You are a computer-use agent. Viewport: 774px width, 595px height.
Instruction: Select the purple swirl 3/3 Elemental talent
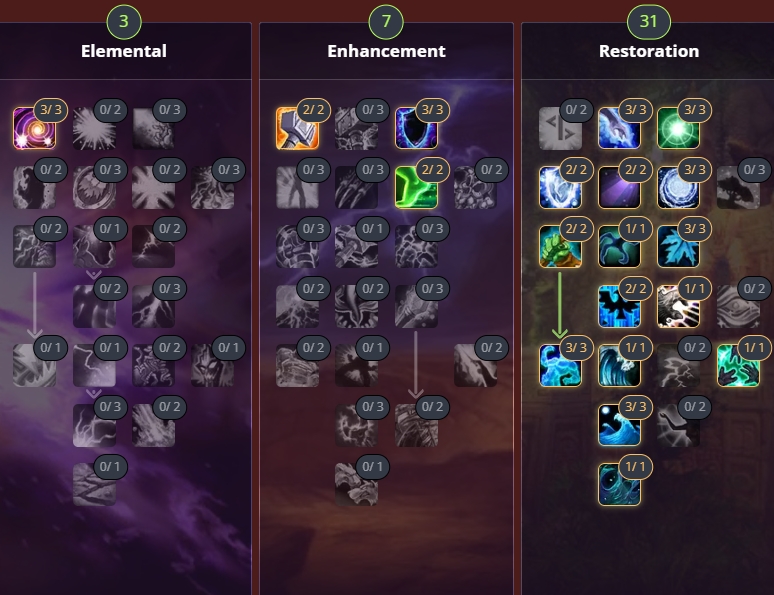[x=34, y=128]
